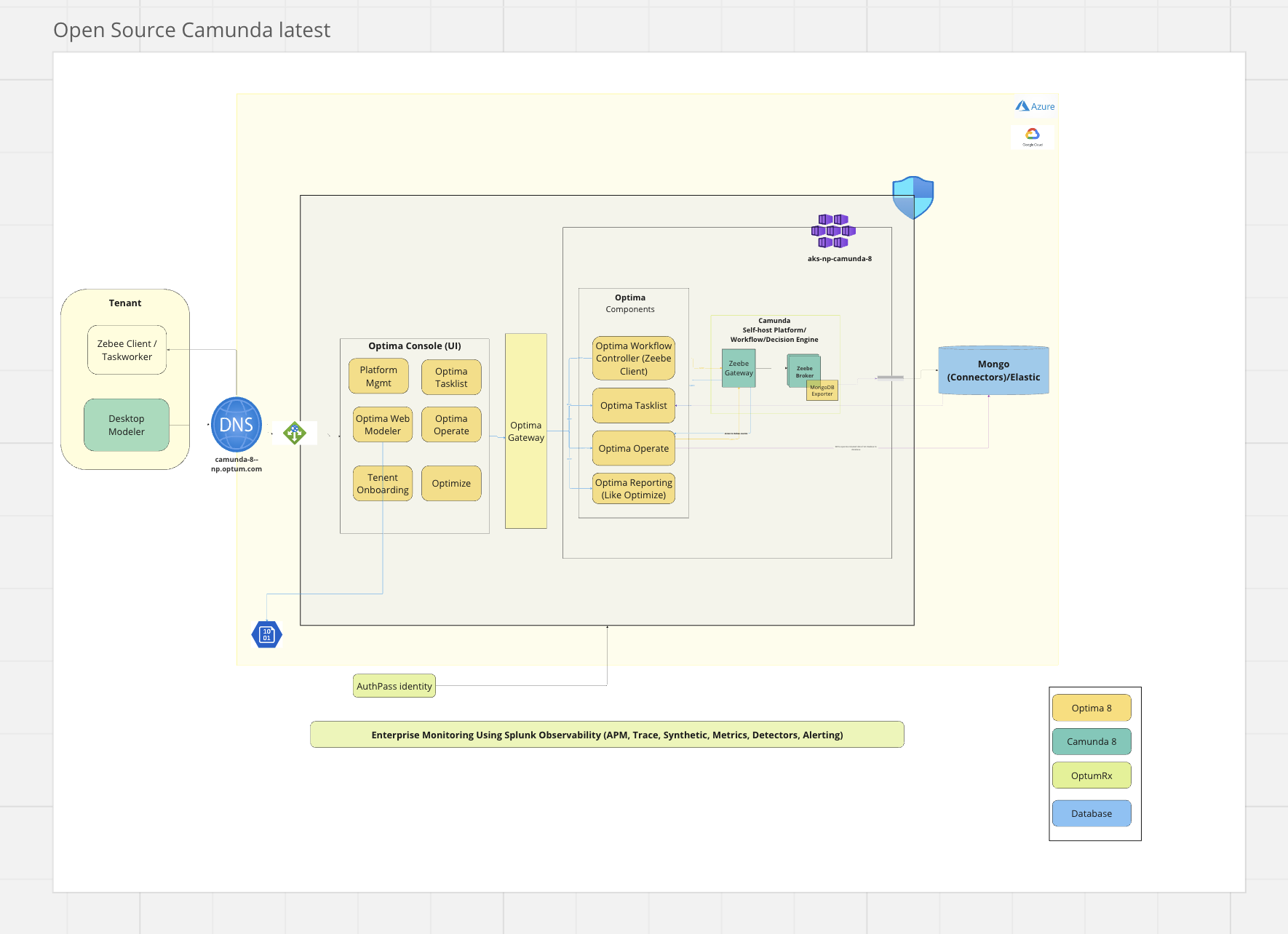Click the Camunda Self-host Platform heading text
The image size is (1288, 934).
[x=774, y=330]
